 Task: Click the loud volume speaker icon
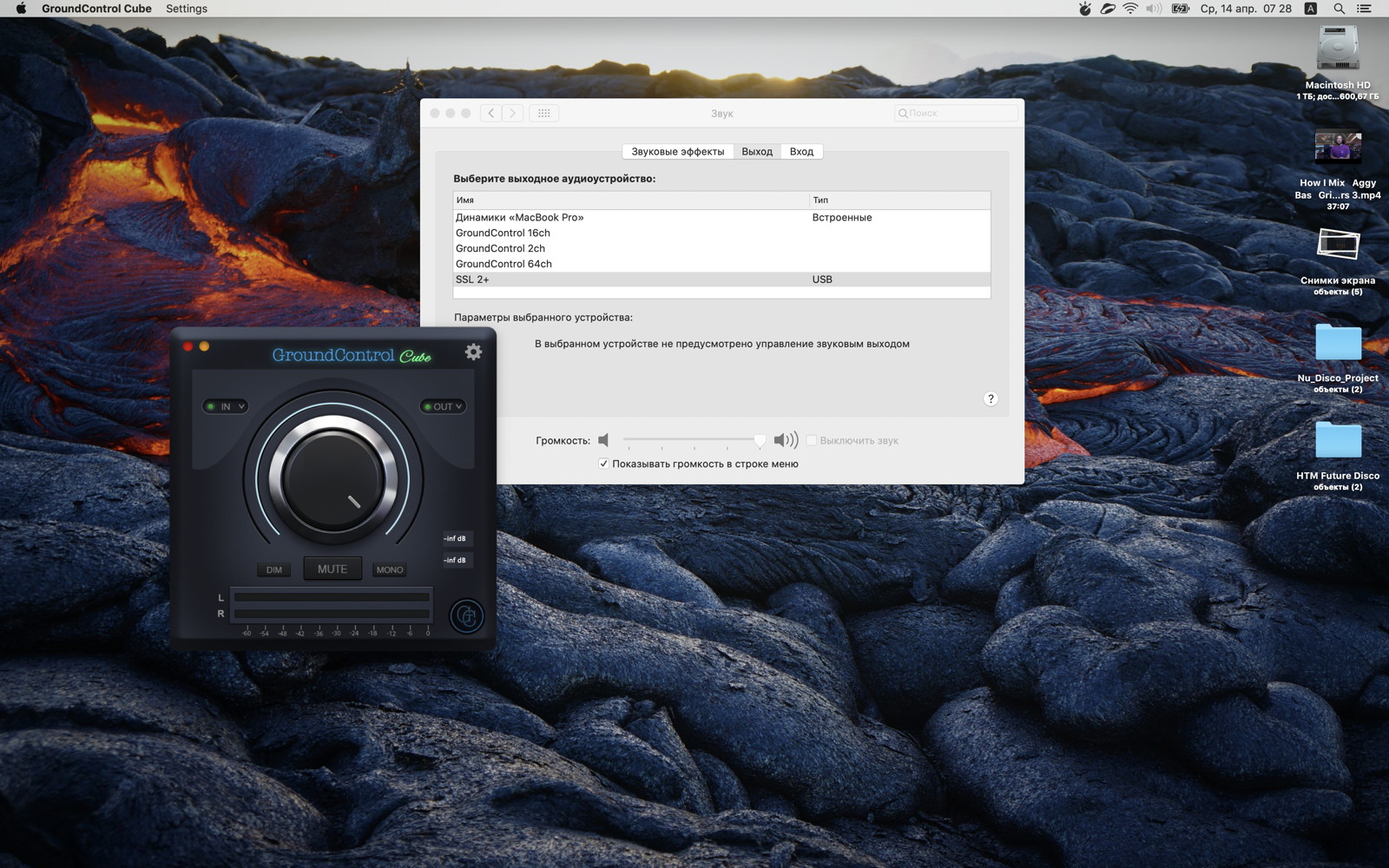[x=786, y=440]
